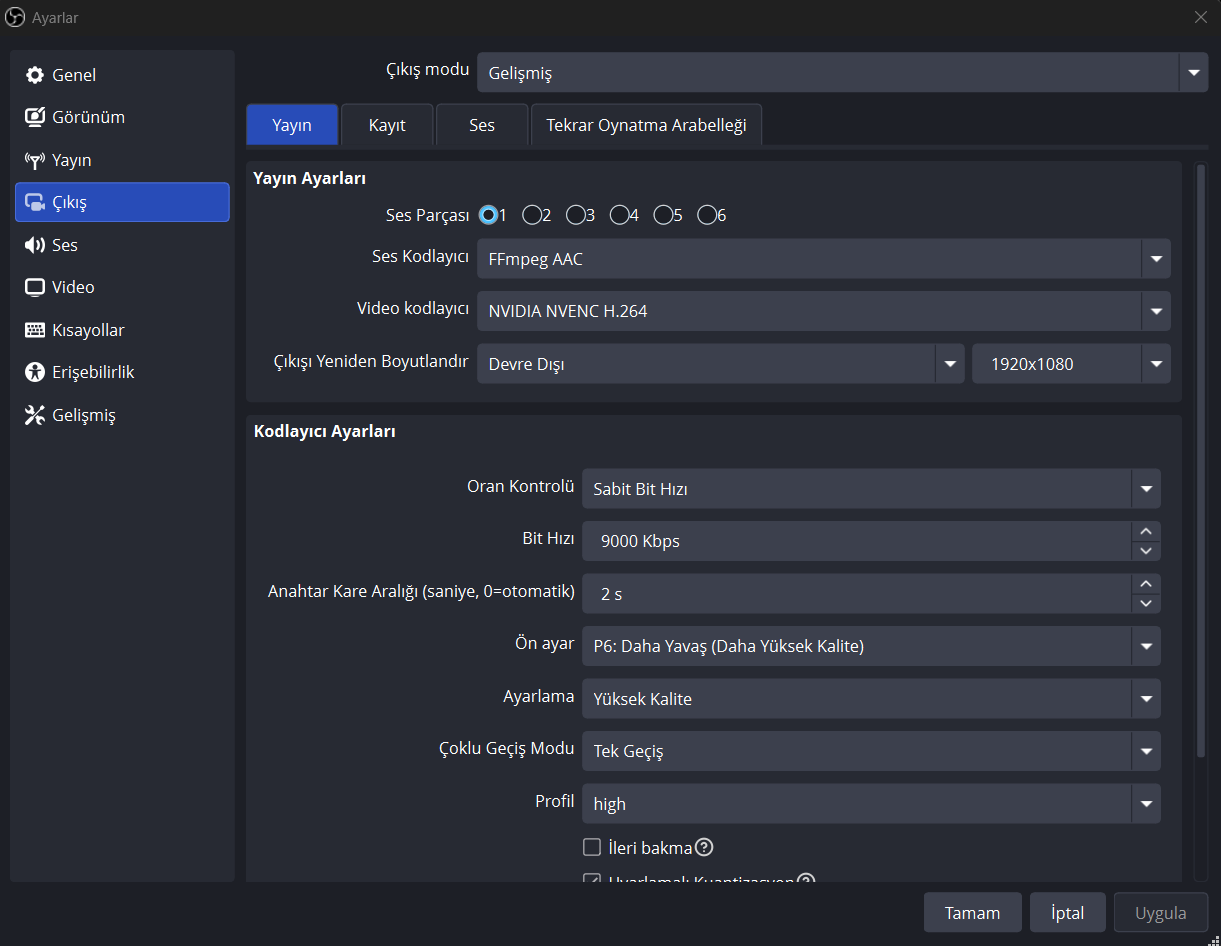
Task: Open Erişebilirlik settings category
Action: click(122, 372)
